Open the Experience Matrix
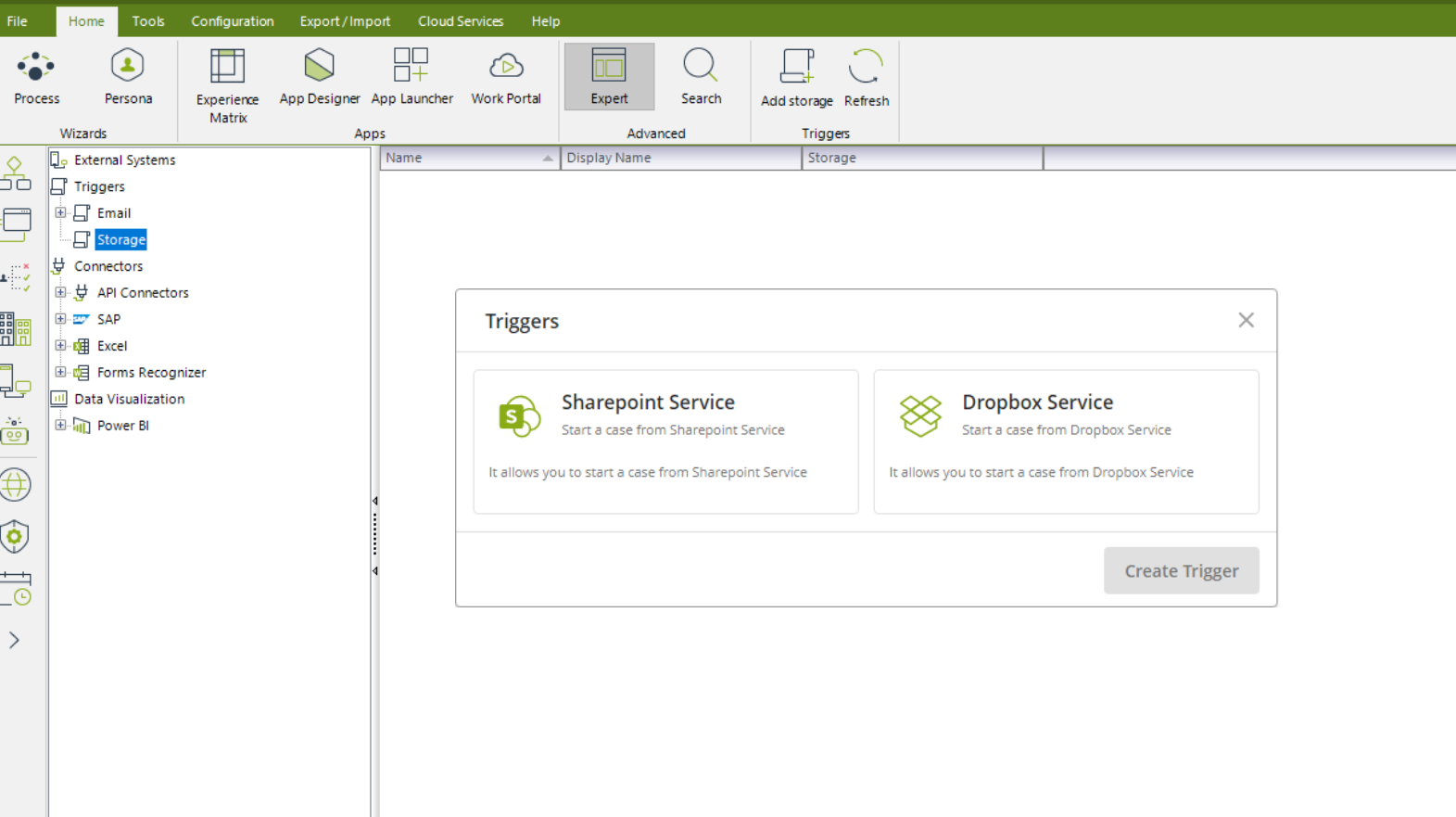The image size is (1456, 817). click(227, 85)
